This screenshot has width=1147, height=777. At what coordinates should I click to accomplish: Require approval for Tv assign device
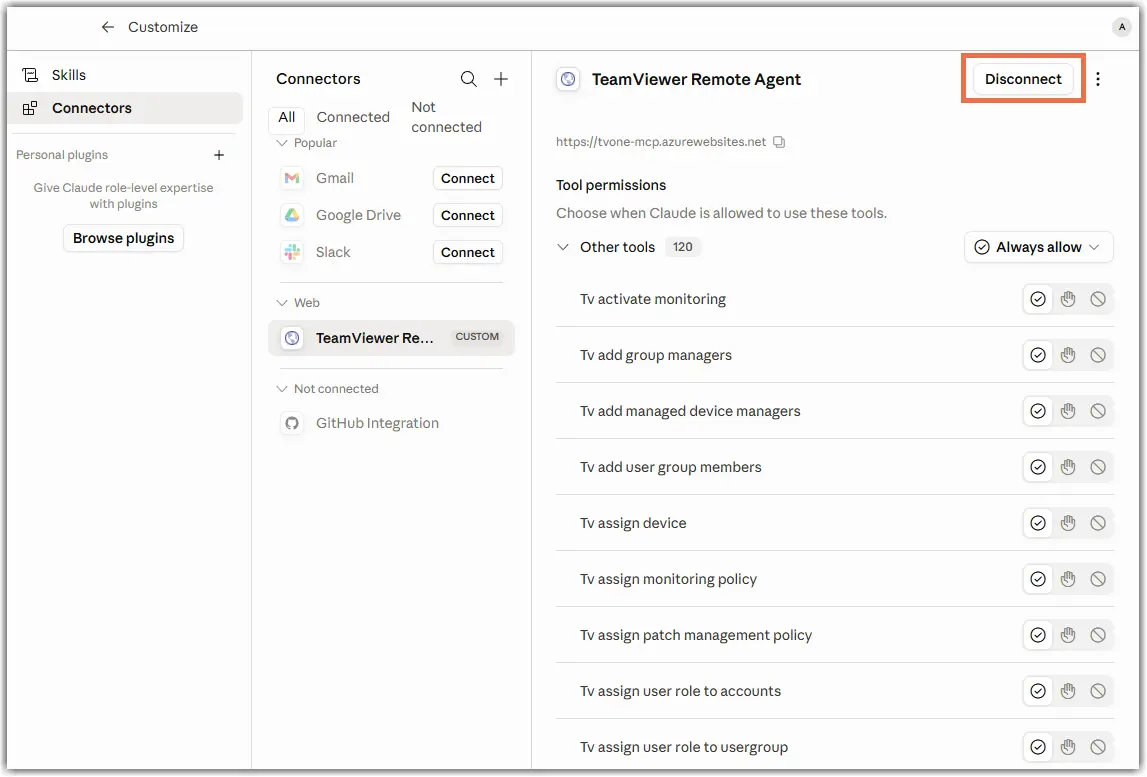click(1068, 523)
